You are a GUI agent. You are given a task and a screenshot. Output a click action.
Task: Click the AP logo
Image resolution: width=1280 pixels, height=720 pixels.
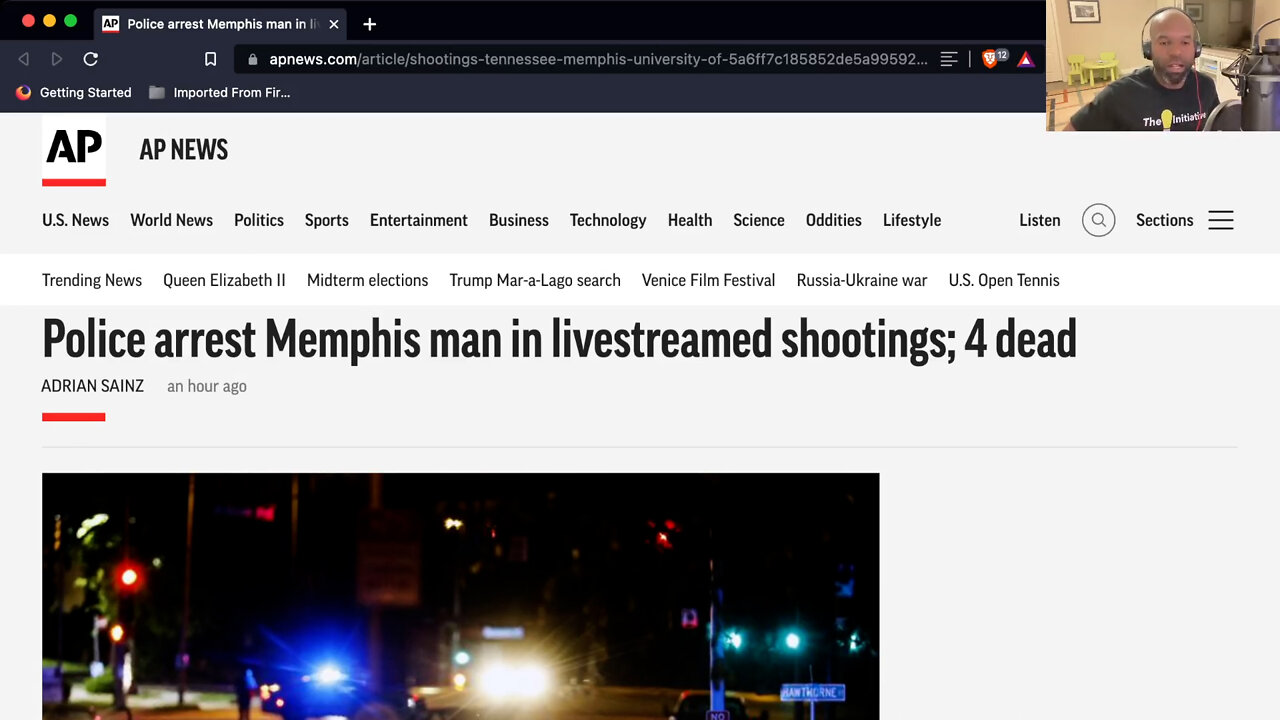74,150
